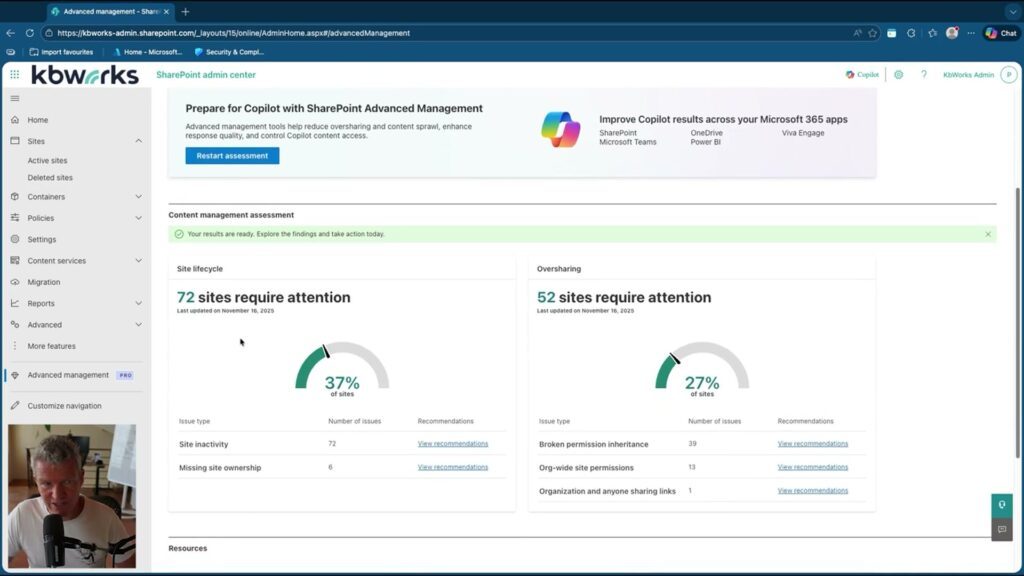Click the green help lightbulb button
This screenshot has height=576, width=1024.
click(x=1002, y=505)
